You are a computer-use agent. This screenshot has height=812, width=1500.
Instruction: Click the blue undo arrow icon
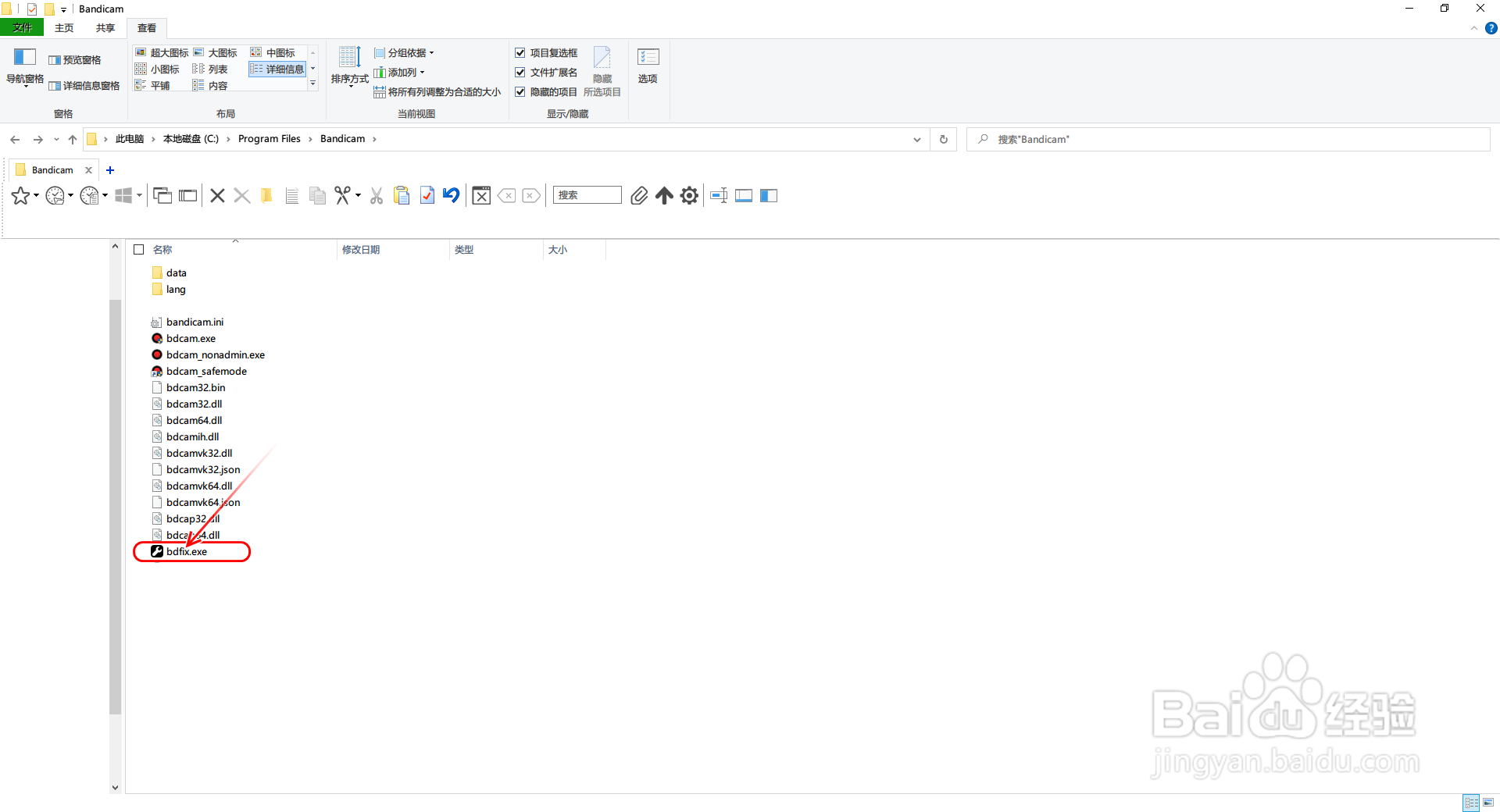click(x=451, y=195)
